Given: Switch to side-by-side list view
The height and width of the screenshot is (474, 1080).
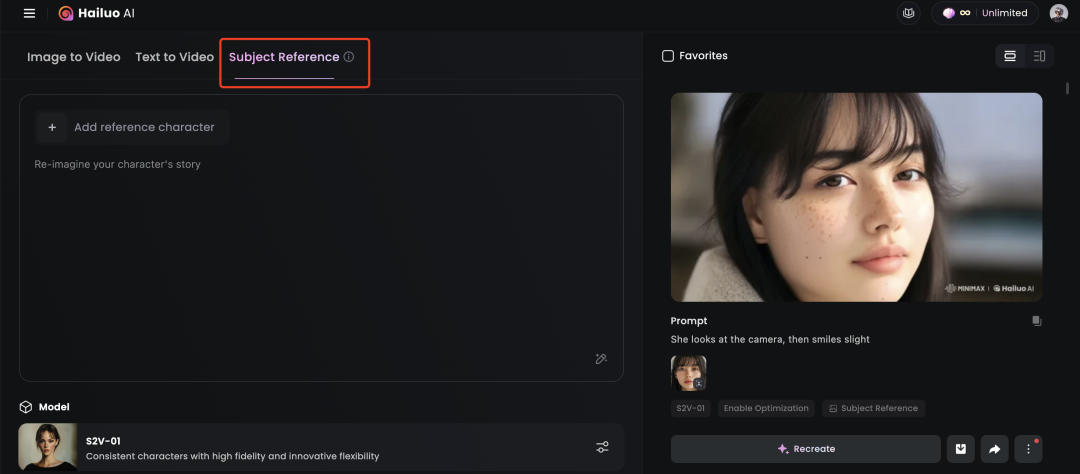Looking at the screenshot, I should [x=1039, y=56].
